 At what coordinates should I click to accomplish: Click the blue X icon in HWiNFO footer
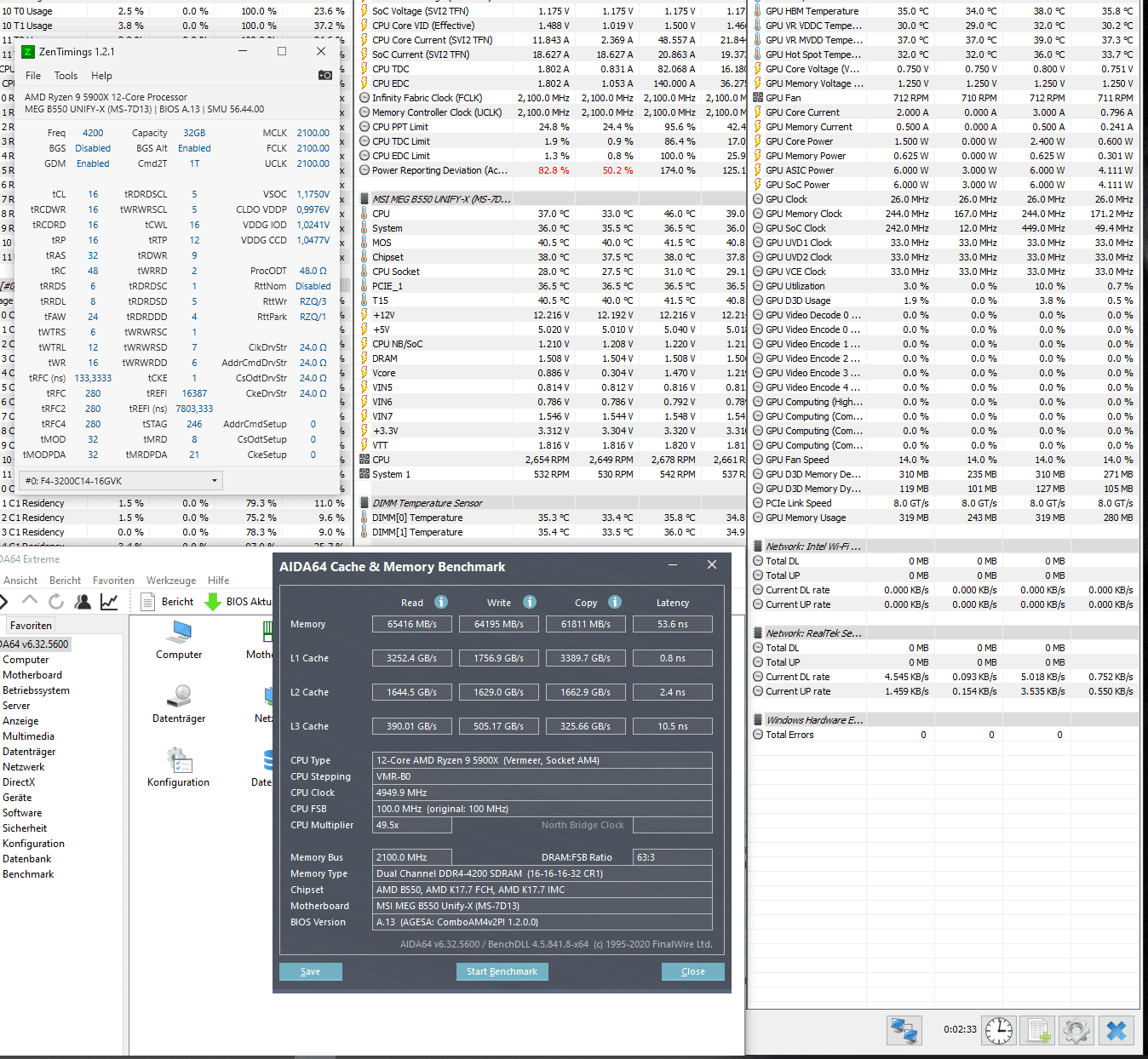(x=1116, y=1030)
